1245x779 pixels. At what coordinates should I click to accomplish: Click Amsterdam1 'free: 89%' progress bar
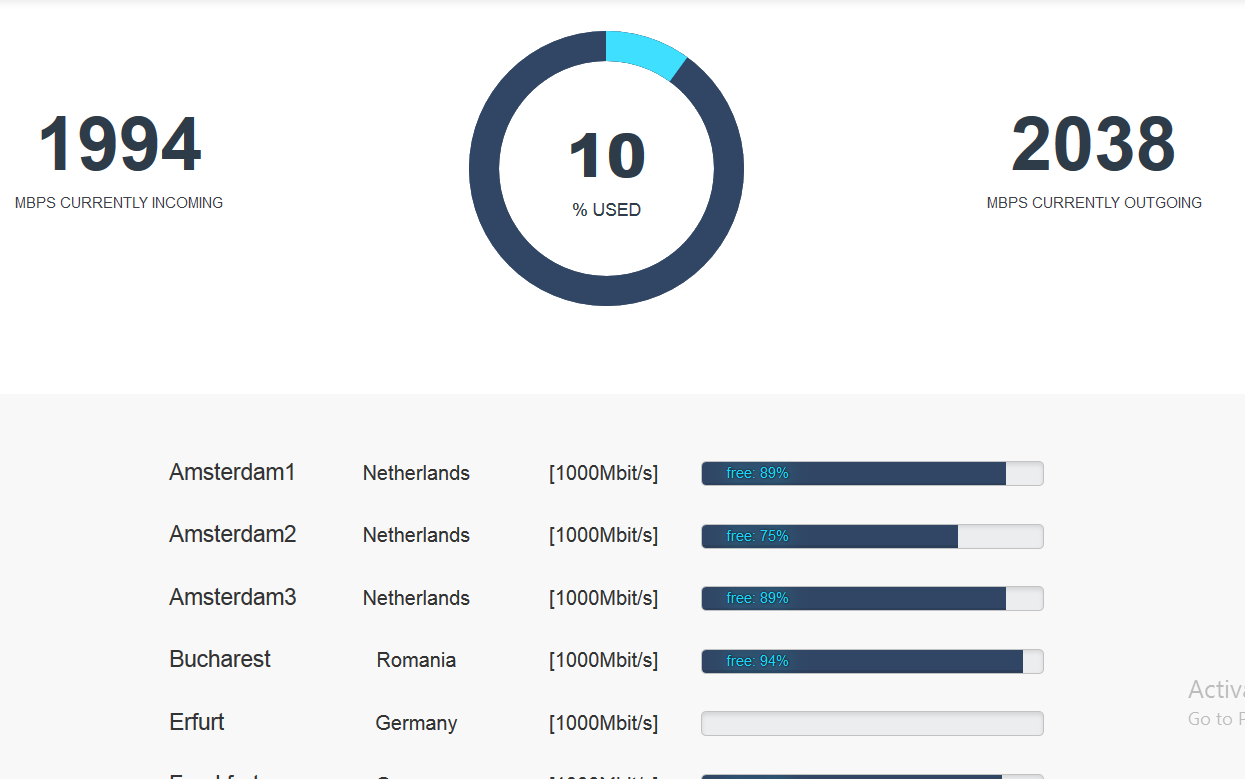(x=872, y=473)
